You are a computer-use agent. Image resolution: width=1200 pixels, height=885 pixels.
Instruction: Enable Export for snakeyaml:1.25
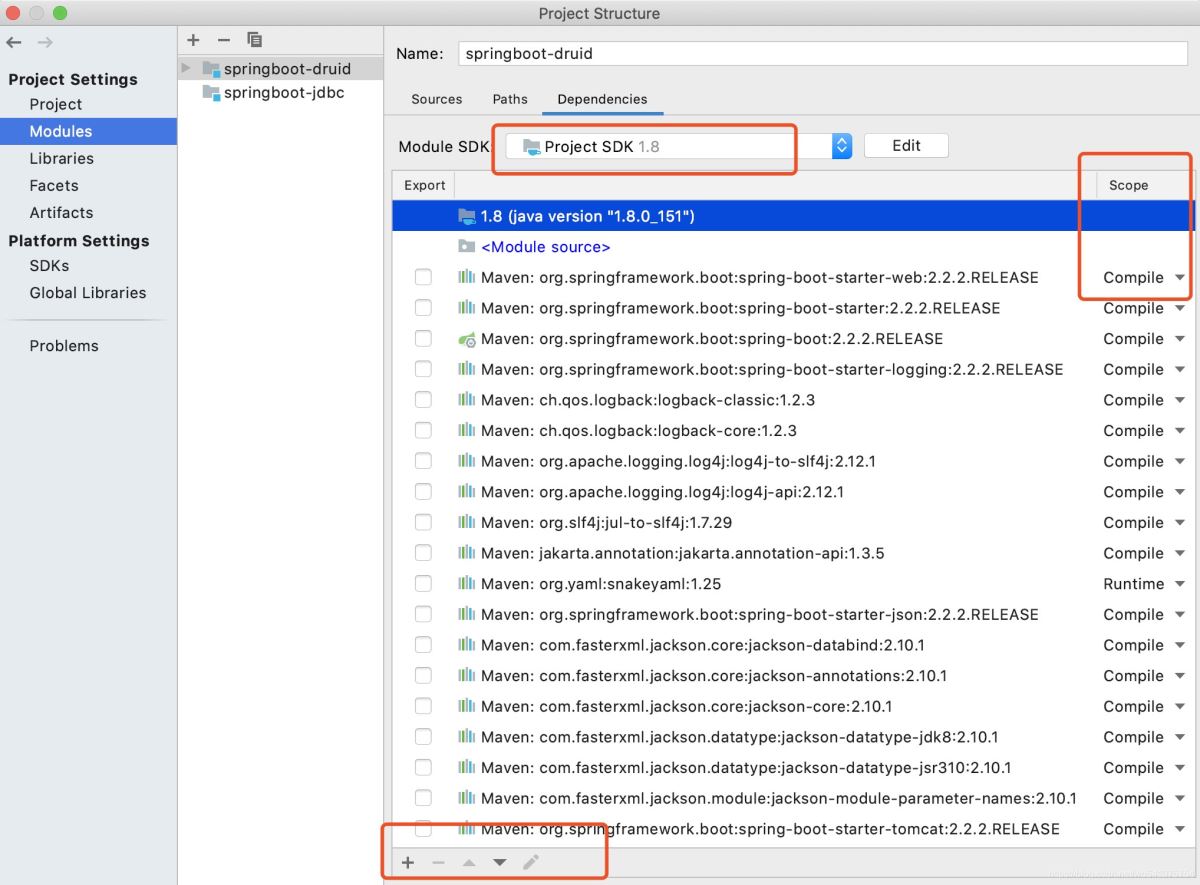[x=423, y=583]
